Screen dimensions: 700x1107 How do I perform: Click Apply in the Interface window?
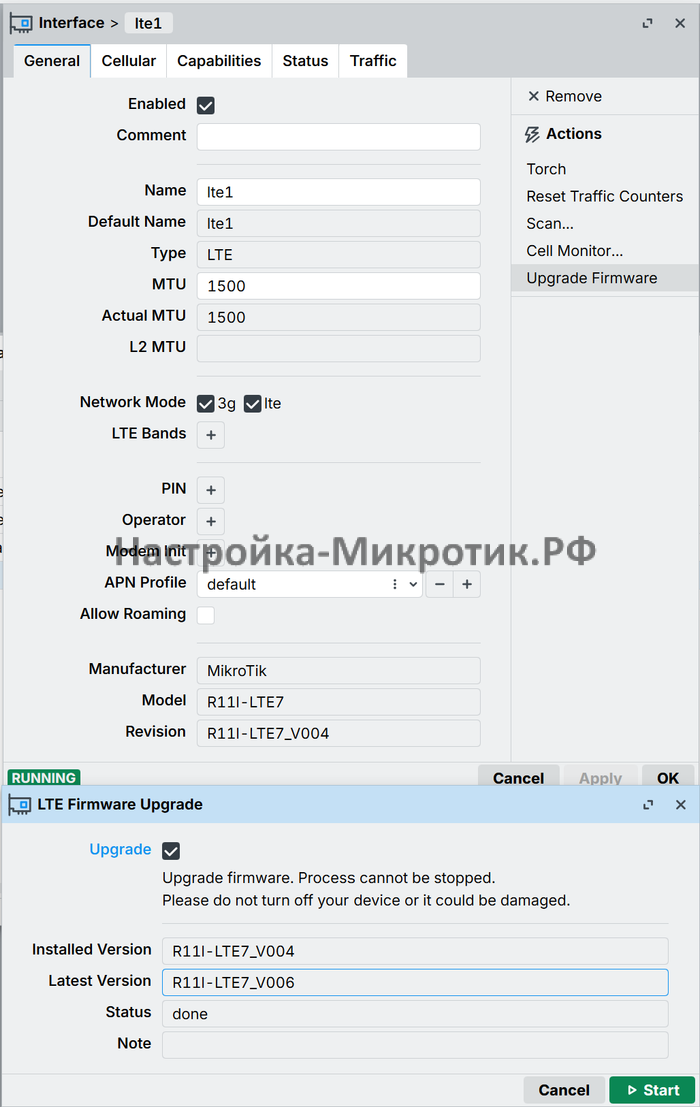tap(601, 777)
